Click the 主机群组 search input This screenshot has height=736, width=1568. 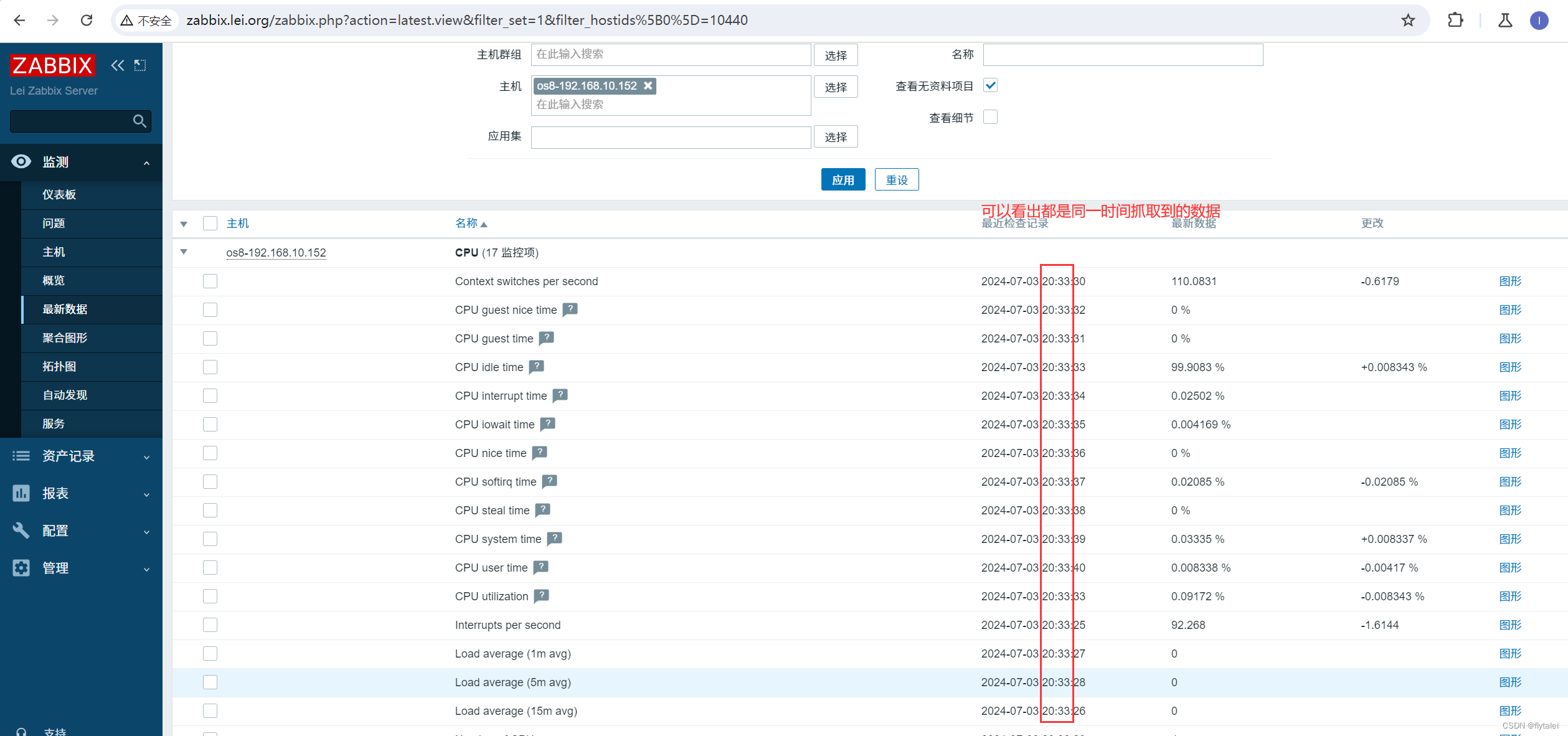671,55
